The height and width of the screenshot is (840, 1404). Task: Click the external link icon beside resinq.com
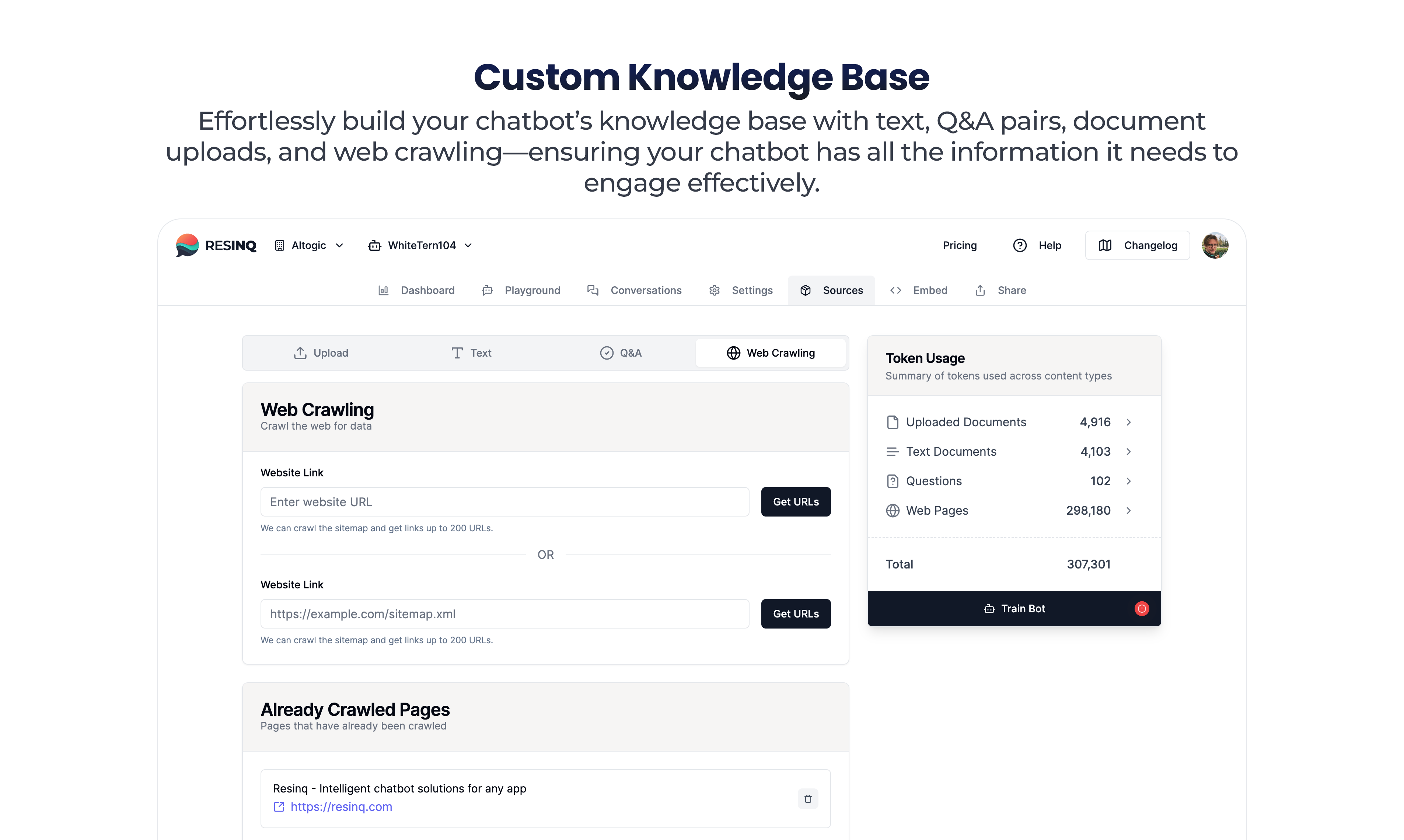pyautogui.click(x=279, y=806)
